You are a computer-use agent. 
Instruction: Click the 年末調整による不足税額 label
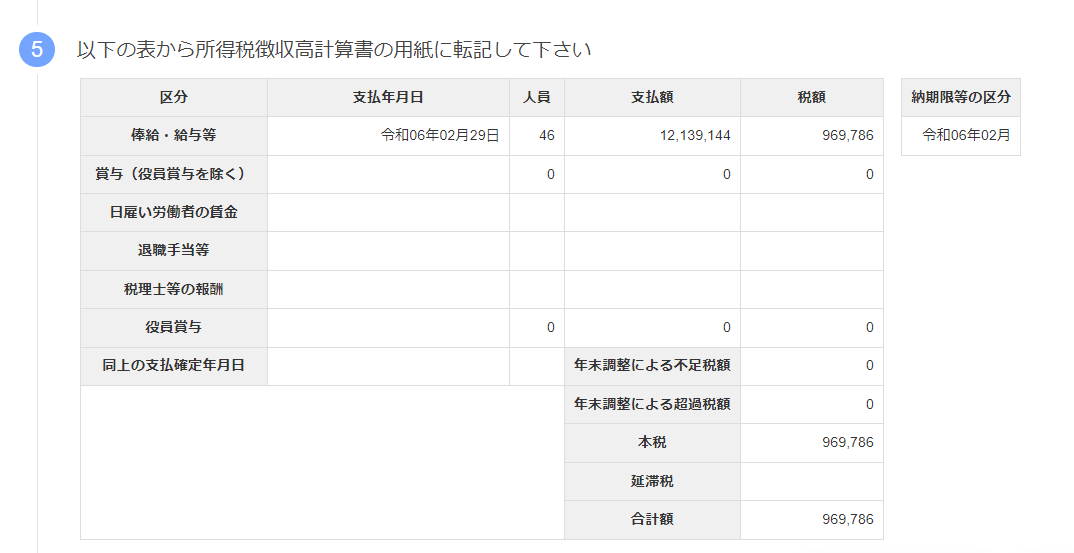[652, 366]
